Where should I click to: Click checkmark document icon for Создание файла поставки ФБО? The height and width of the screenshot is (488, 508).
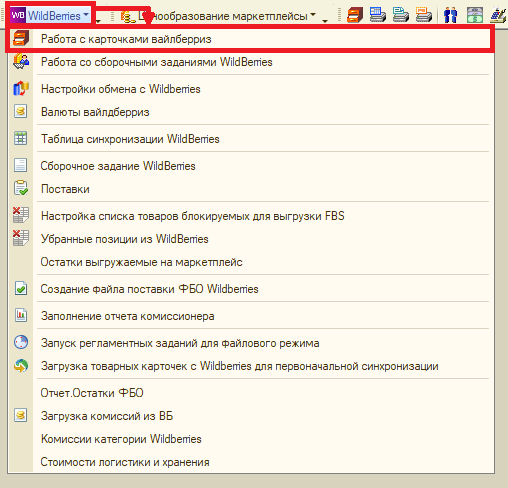pyautogui.click(x=21, y=289)
